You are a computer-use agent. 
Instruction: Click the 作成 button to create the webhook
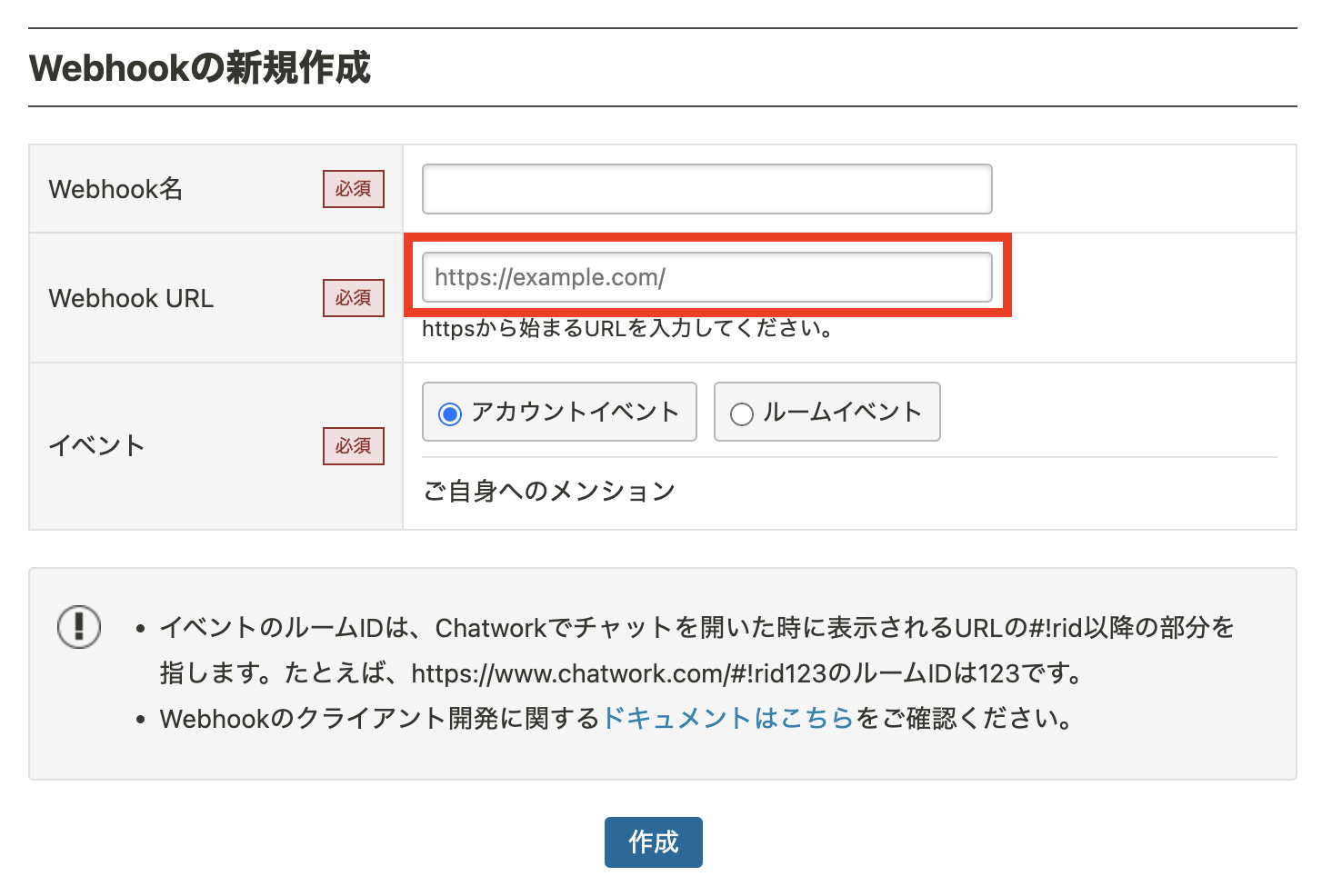point(653,842)
